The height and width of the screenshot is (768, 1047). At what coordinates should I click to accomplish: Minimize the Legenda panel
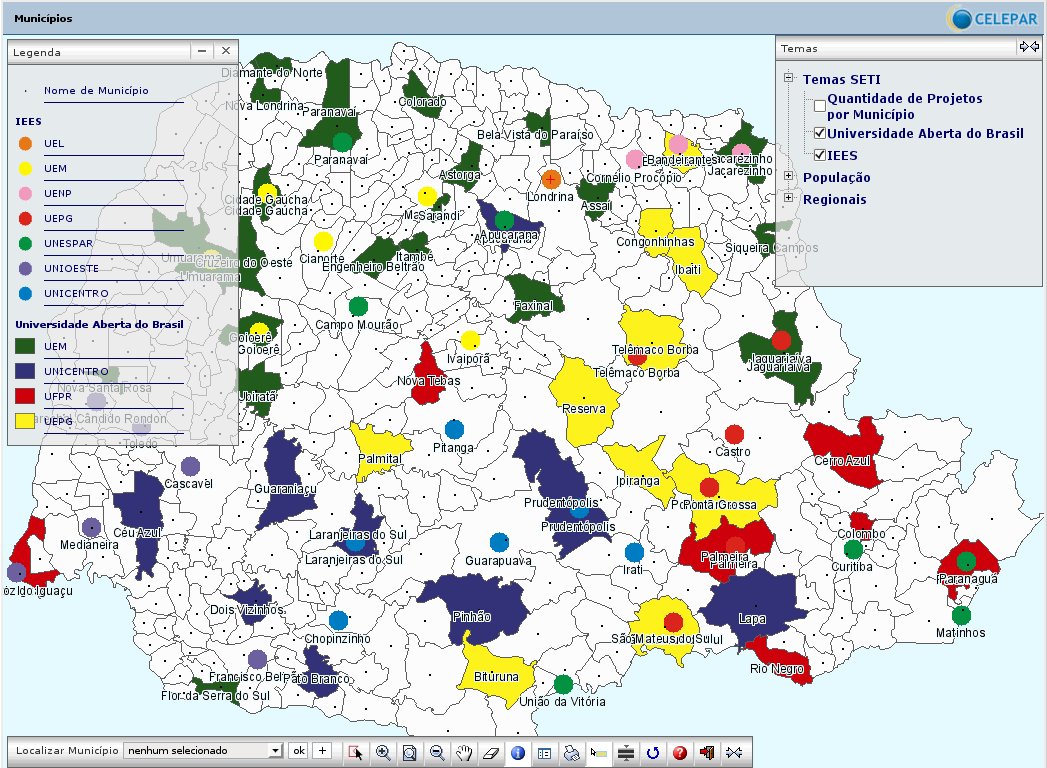202,51
